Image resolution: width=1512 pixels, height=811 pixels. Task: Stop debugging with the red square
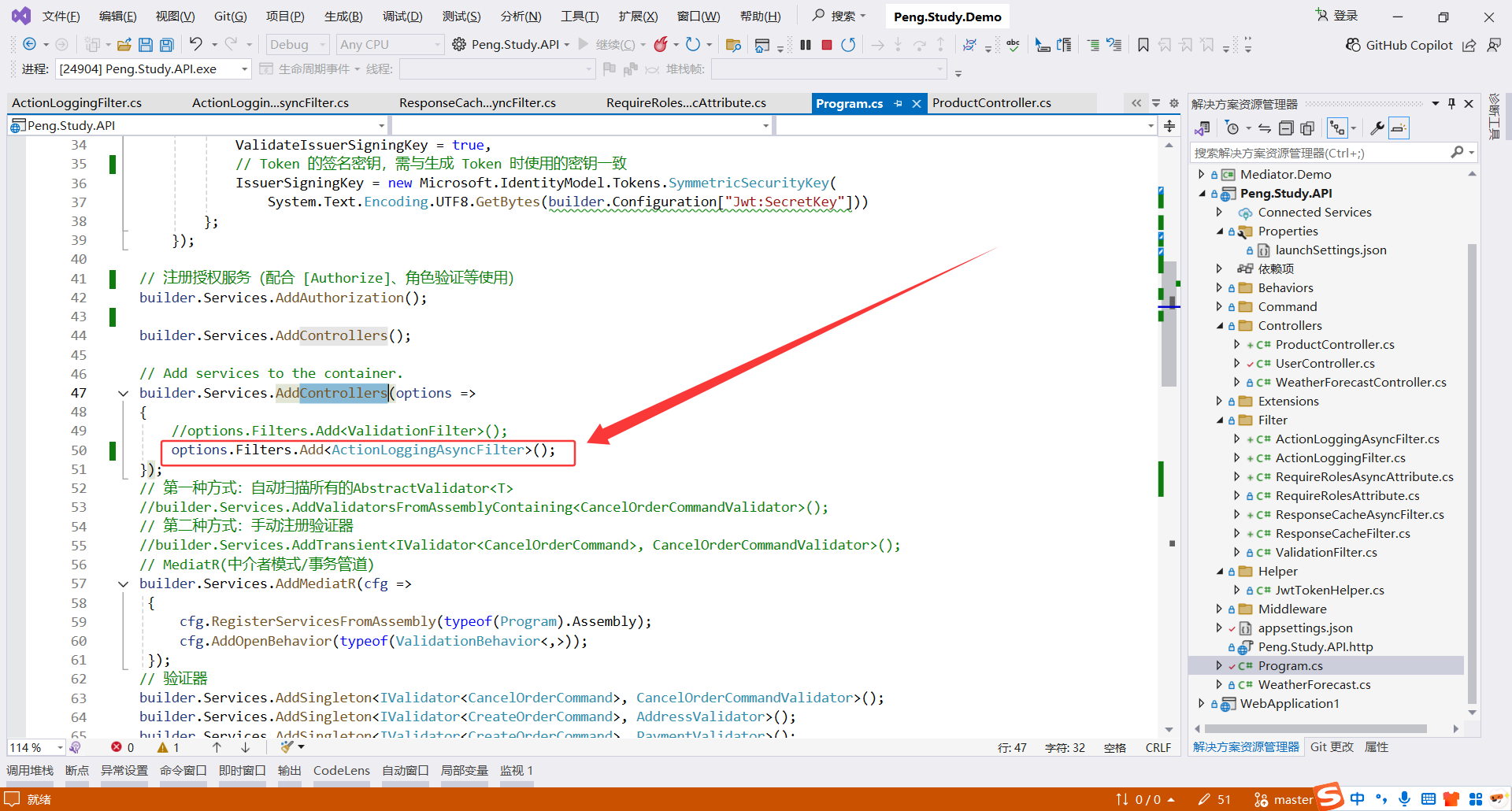click(x=826, y=45)
